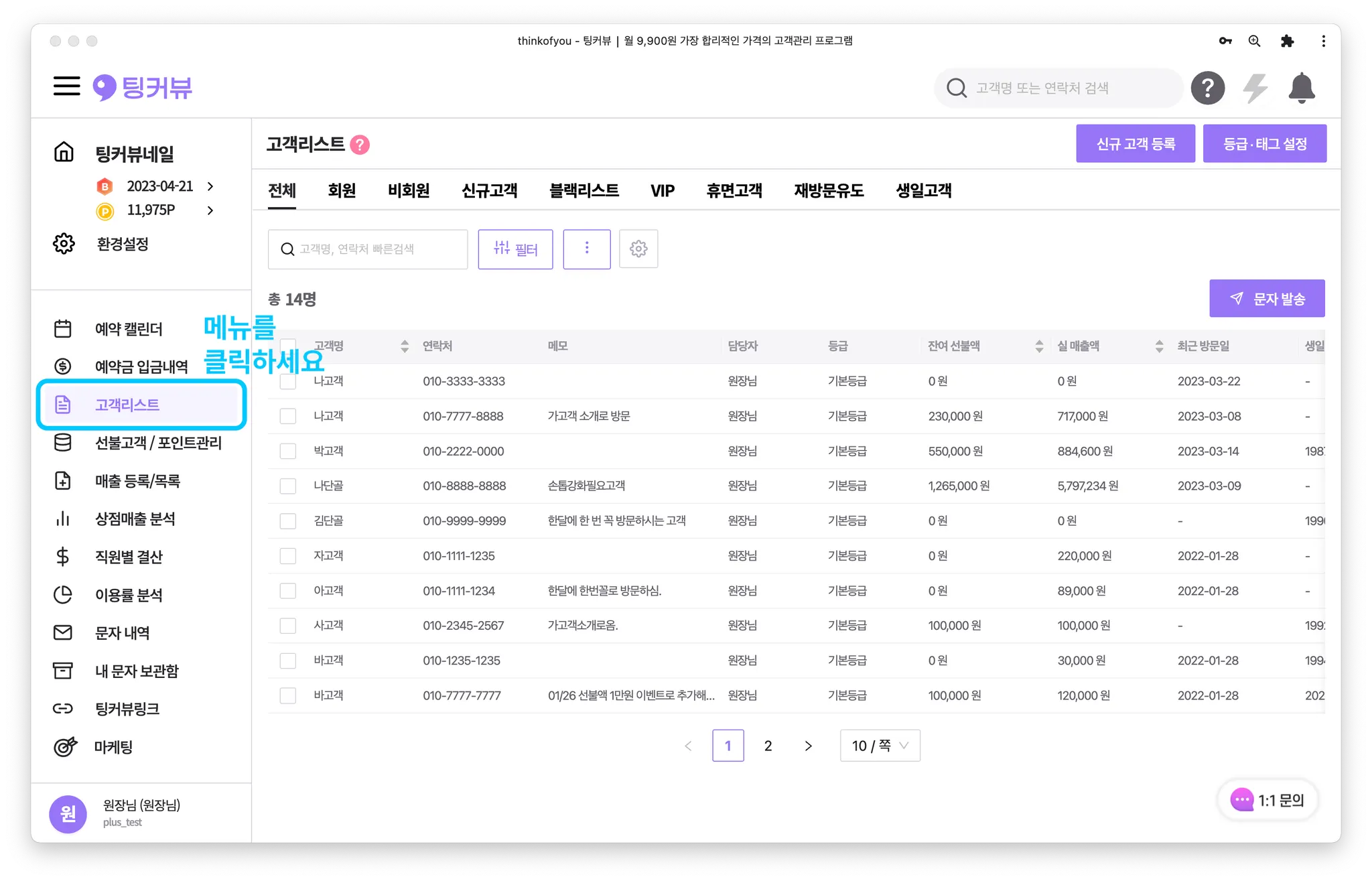Tick checkbox for 010-7777-8888 customer
1372x881 pixels.
pyautogui.click(x=288, y=416)
